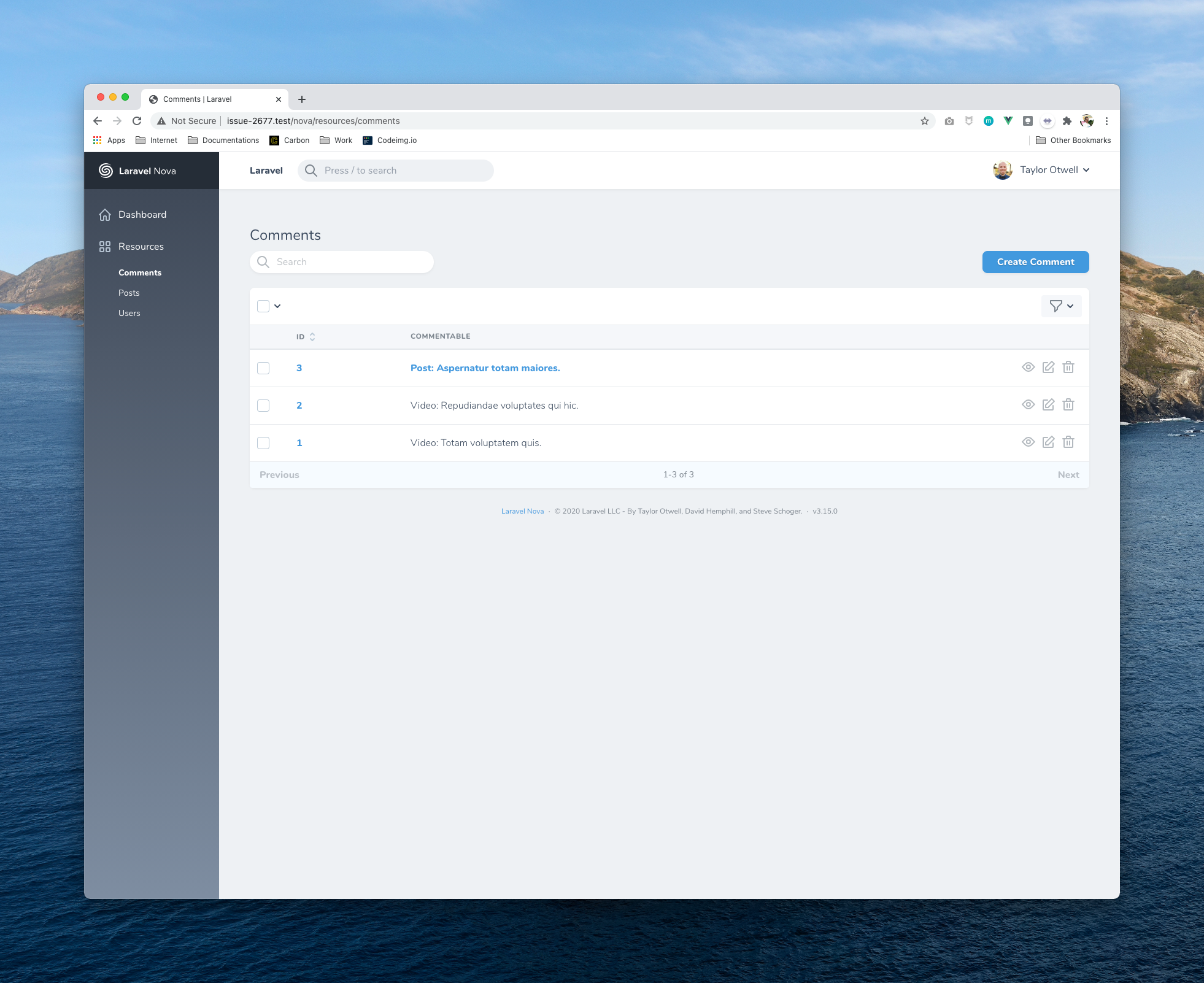Open the Post: Aspernatur totam maiores link
This screenshot has width=1204, height=983.
[485, 368]
